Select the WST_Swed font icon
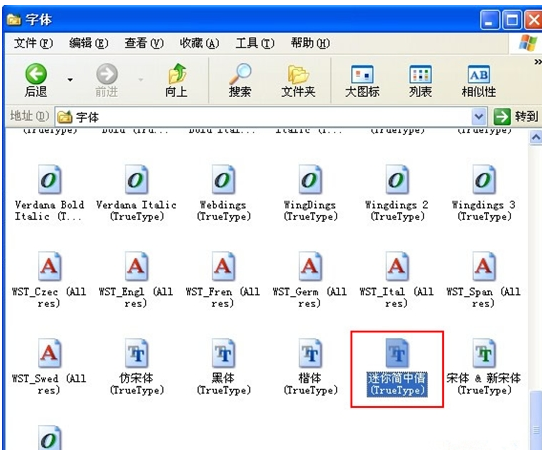The image size is (542, 450). tap(49, 353)
